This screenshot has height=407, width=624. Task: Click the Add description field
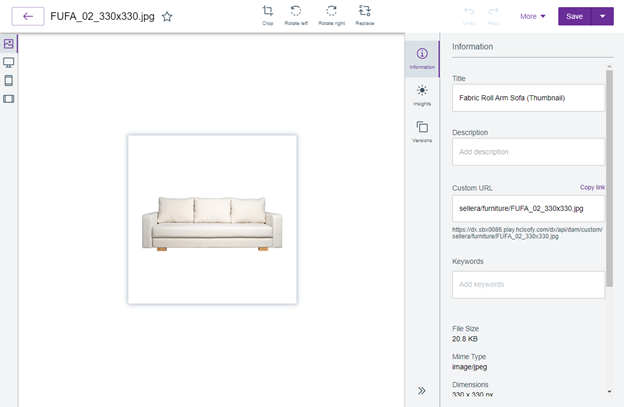(528, 152)
